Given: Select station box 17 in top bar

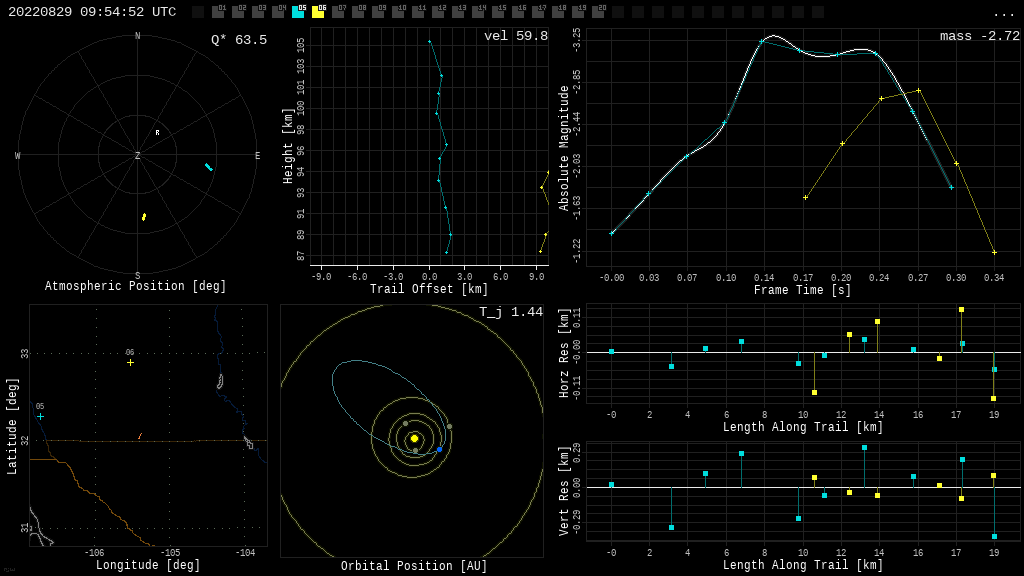Looking at the screenshot, I should [x=538, y=12].
